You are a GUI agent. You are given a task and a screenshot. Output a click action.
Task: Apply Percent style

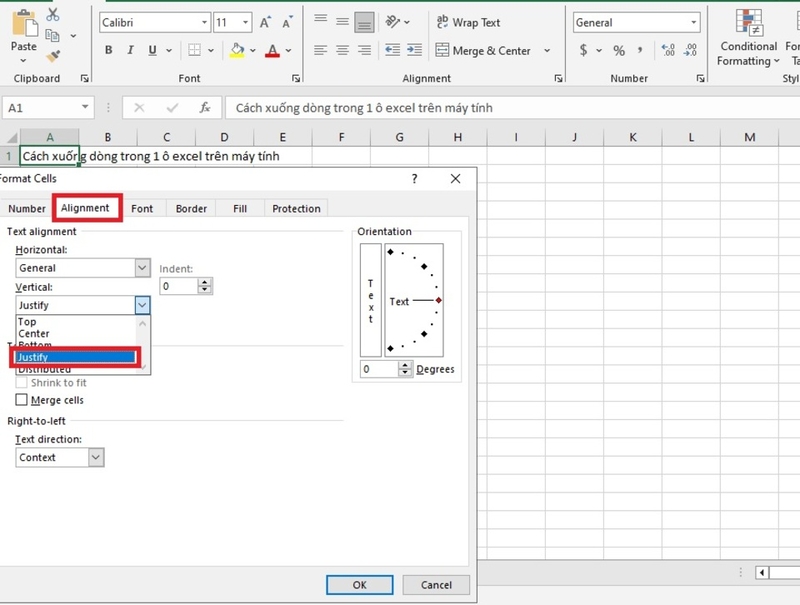click(619, 51)
